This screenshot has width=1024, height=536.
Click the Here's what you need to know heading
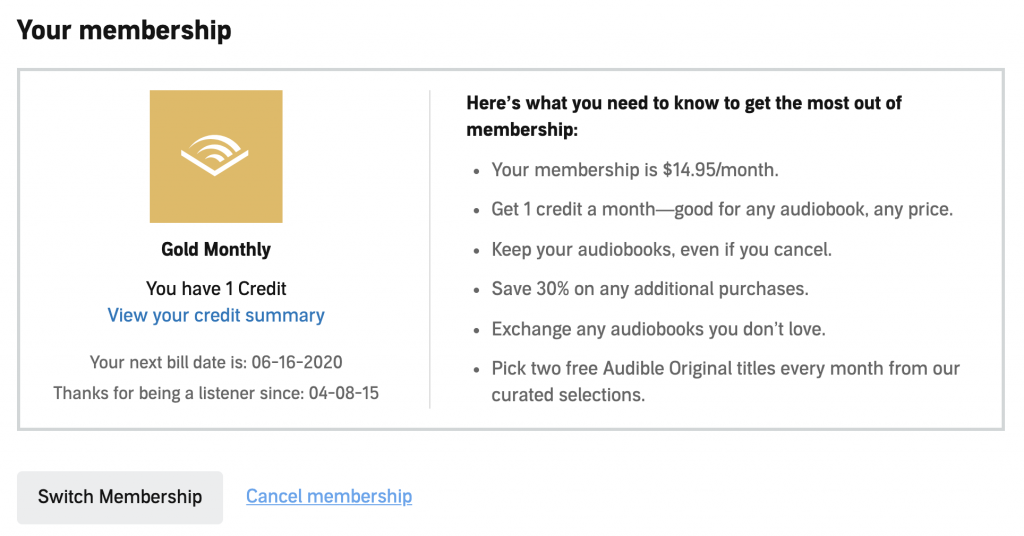tap(684, 116)
